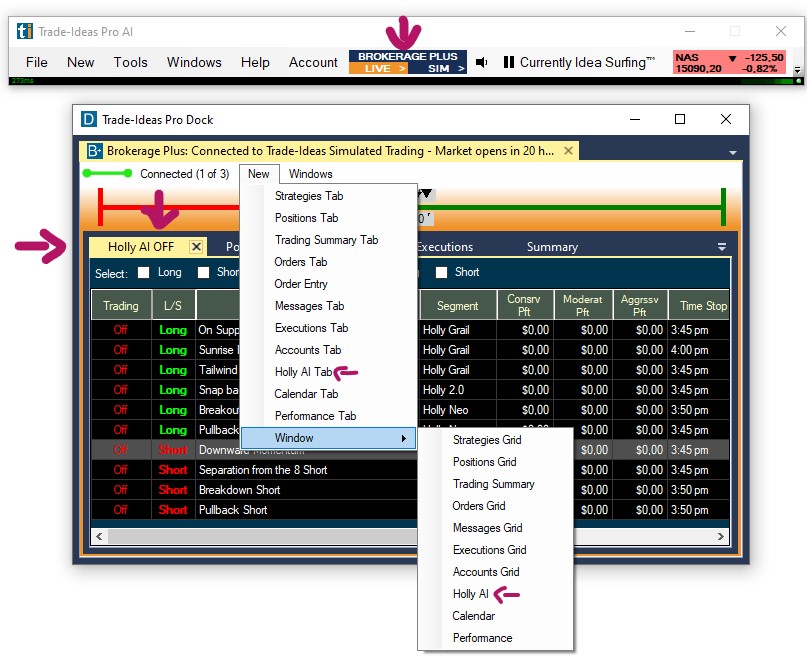Choose Holly AI in Window submenu
Image resolution: width=807 pixels, height=664 pixels.
[470, 594]
